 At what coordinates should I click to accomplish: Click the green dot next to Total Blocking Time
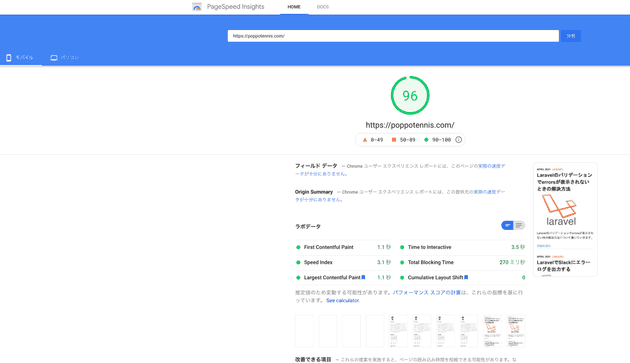click(x=402, y=263)
